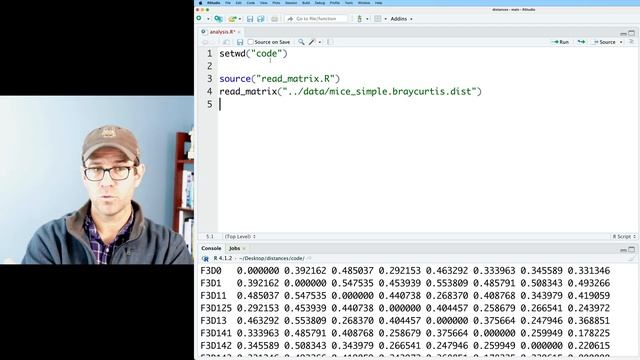Image resolution: width=640 pixels, height=360 pixels.
Task: Switch to the Console tab
Action: [211, 248]
